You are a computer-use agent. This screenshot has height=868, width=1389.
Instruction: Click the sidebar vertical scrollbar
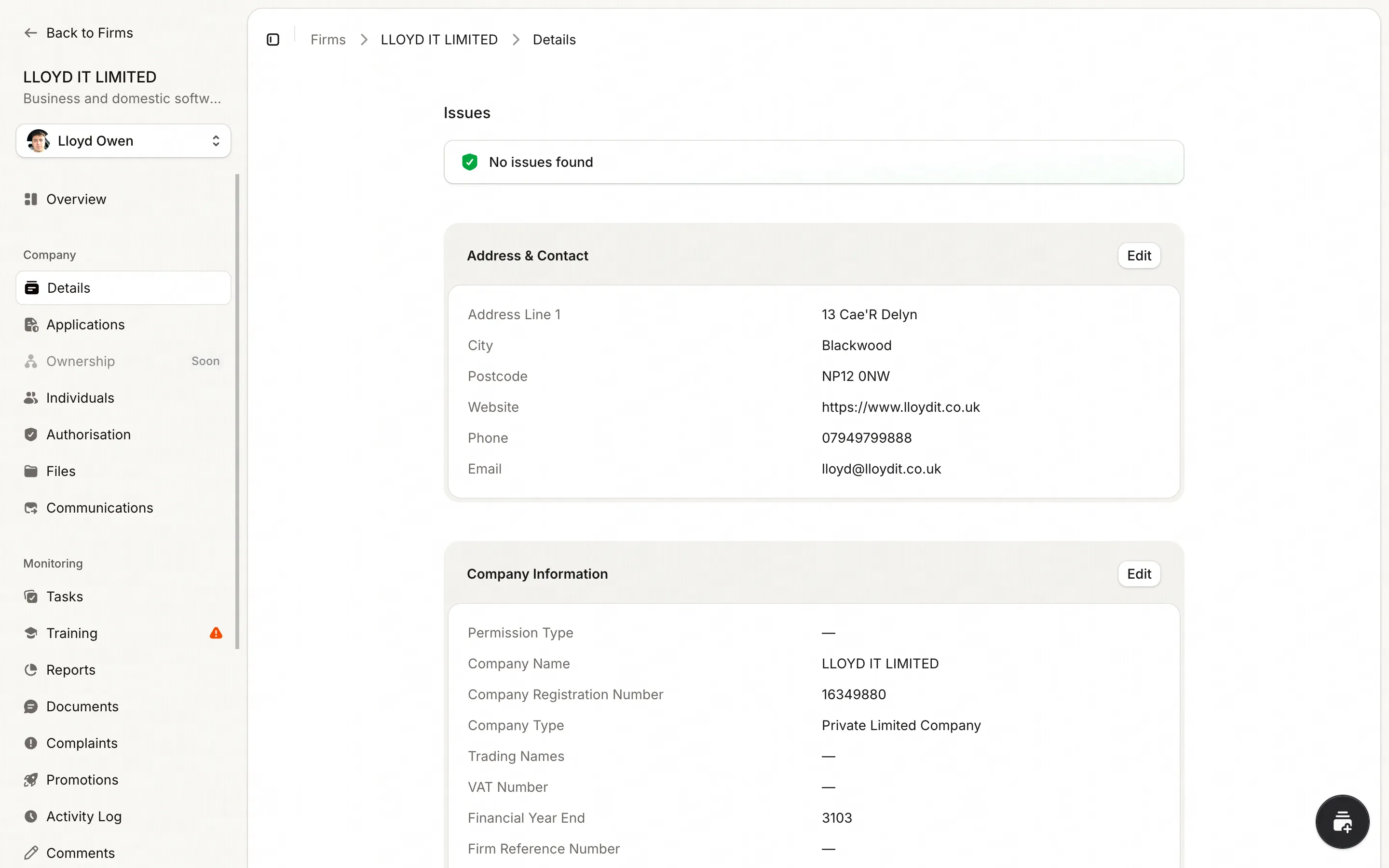point(237,411)
